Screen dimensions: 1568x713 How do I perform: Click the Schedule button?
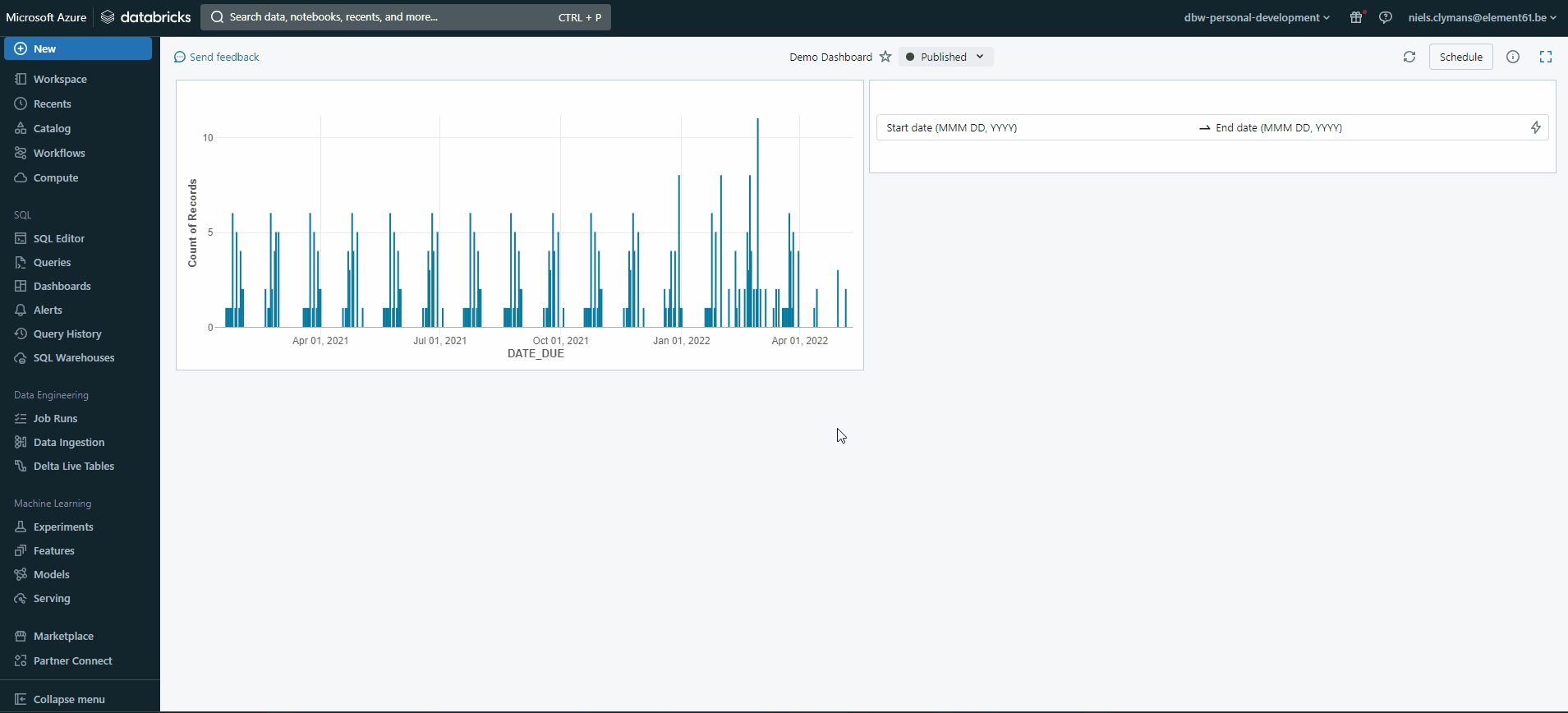1461,57
